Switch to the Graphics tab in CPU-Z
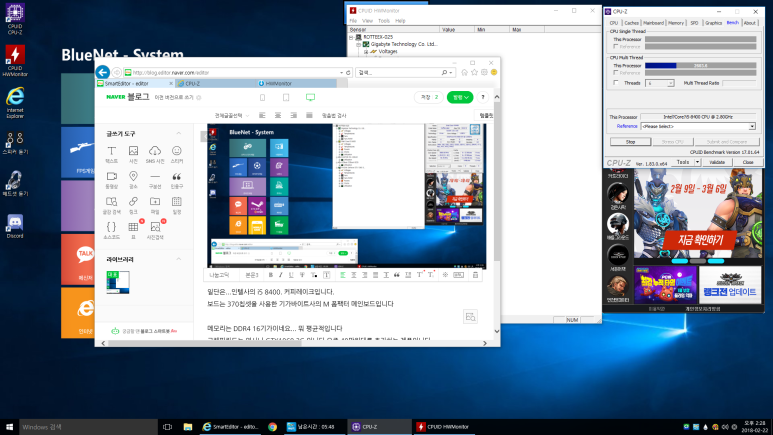The image size is (773, 435). [713, 23]
